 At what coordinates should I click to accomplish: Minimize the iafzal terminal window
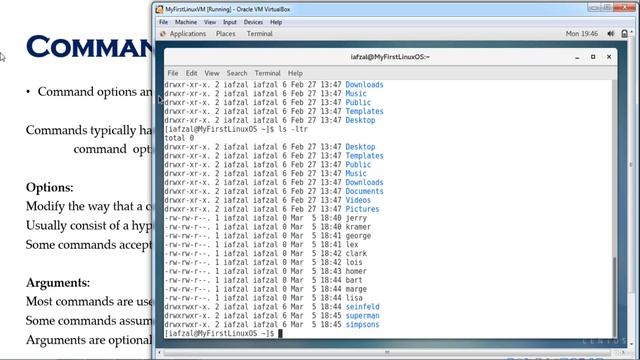(x=577, y=57)
